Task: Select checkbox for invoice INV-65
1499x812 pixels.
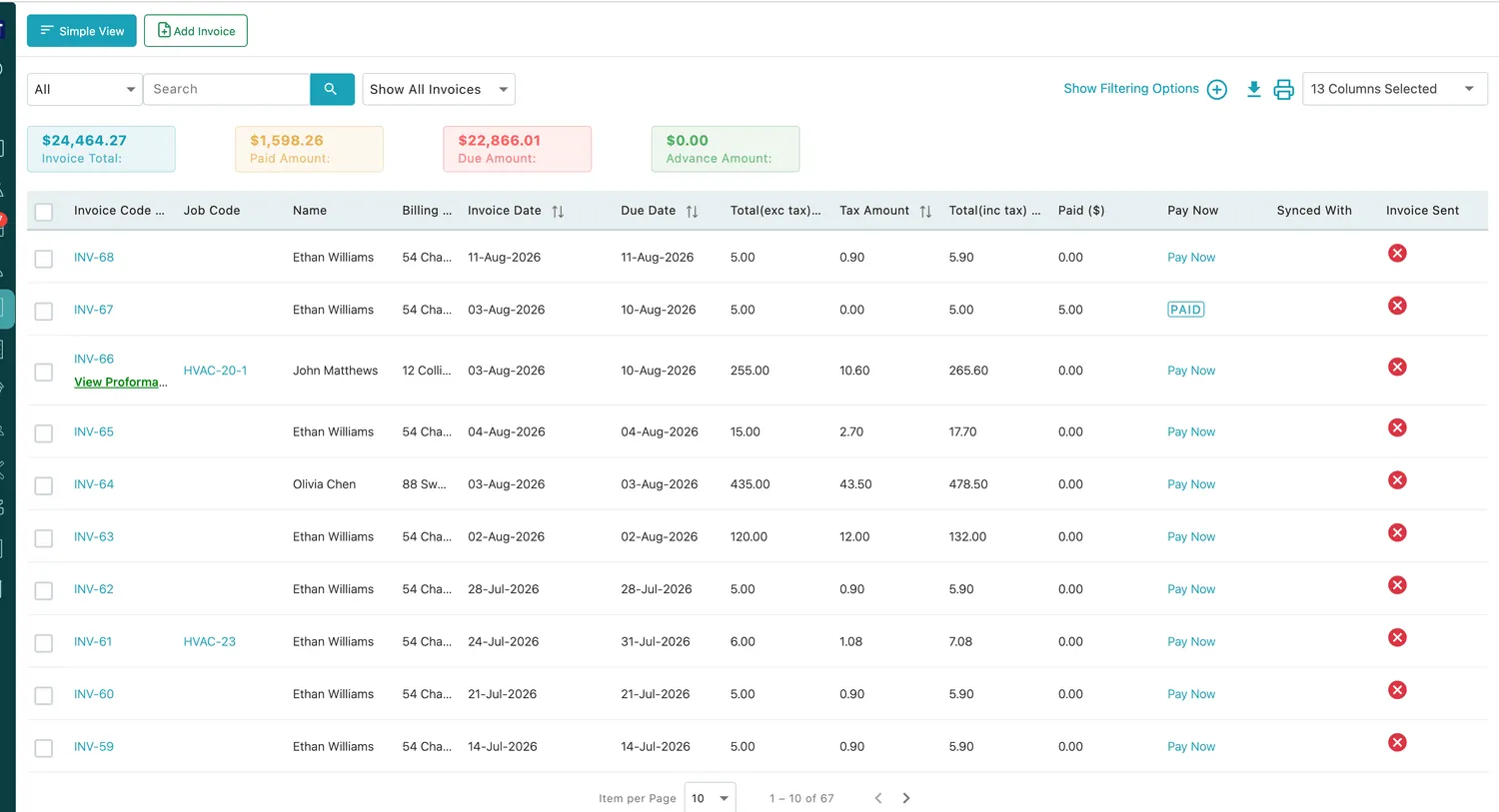Action: tap(44, 433)
